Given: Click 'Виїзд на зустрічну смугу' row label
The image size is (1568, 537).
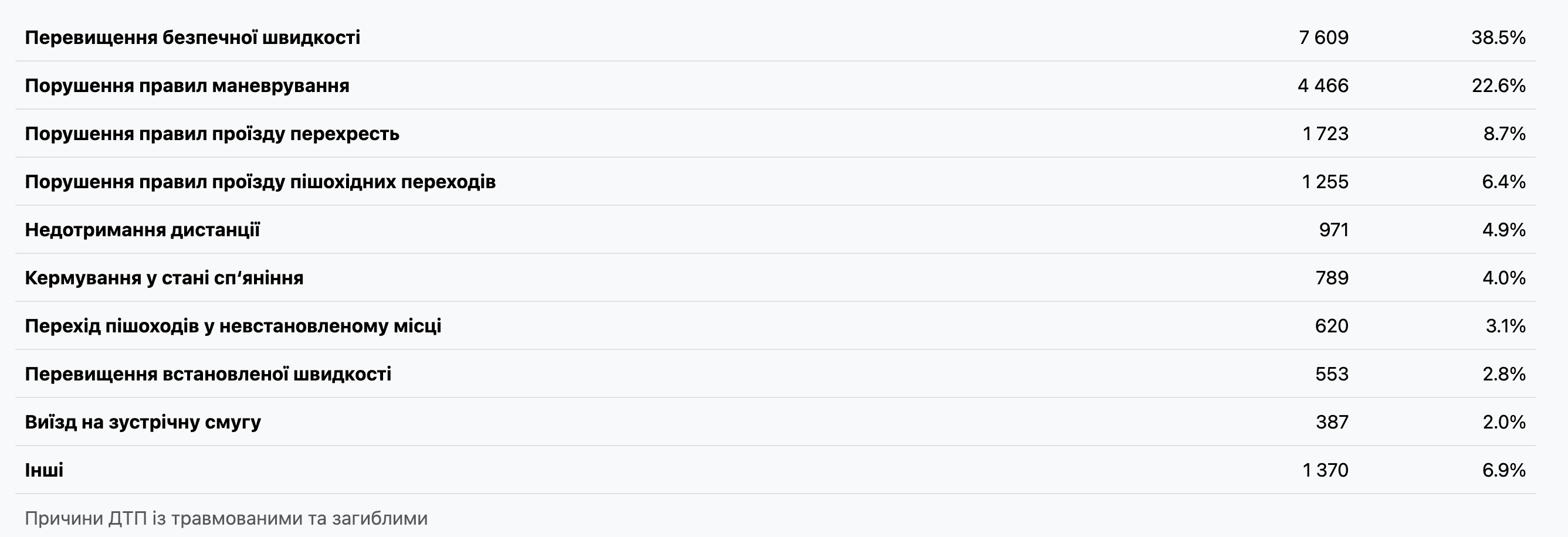Looking at the screenshot, I should tap(143, 422).
